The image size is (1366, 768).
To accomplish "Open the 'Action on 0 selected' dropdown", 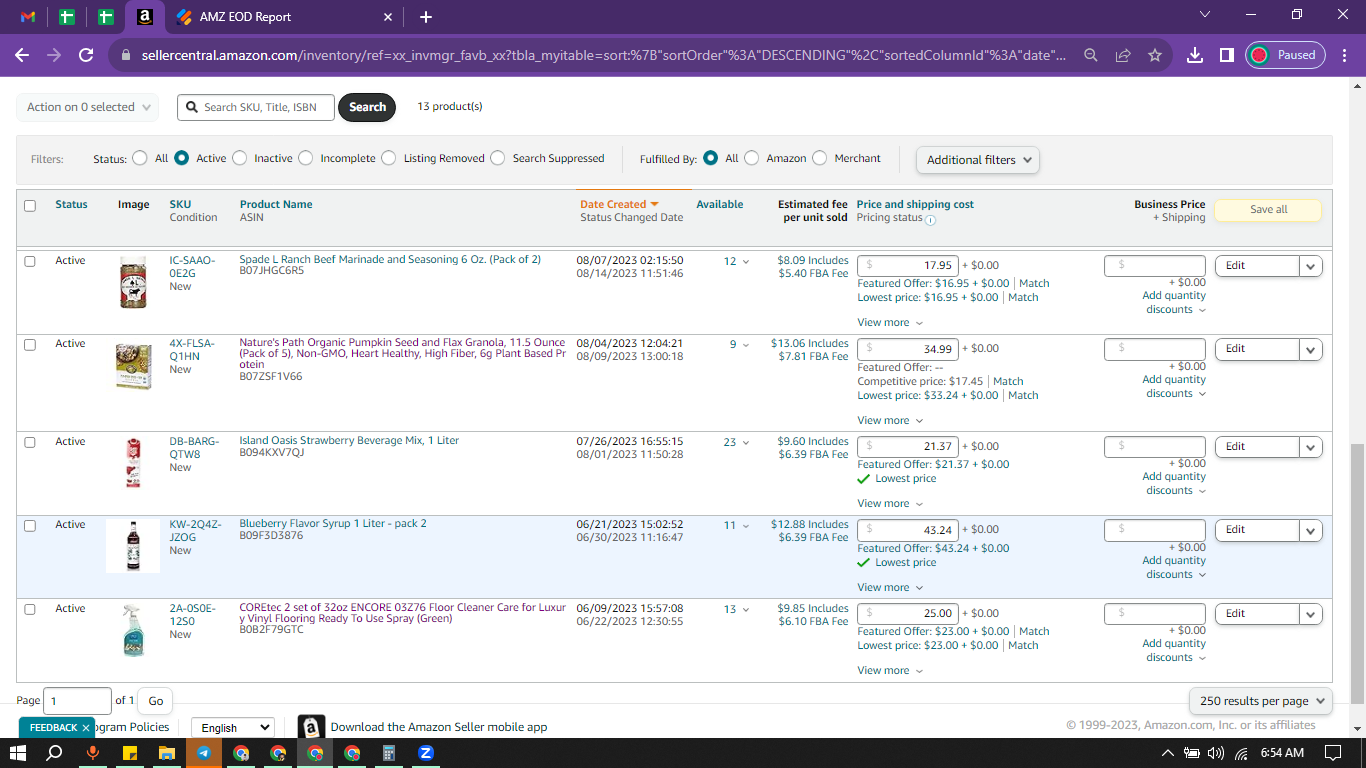I will pyautogui.click(x=88, y=107).
